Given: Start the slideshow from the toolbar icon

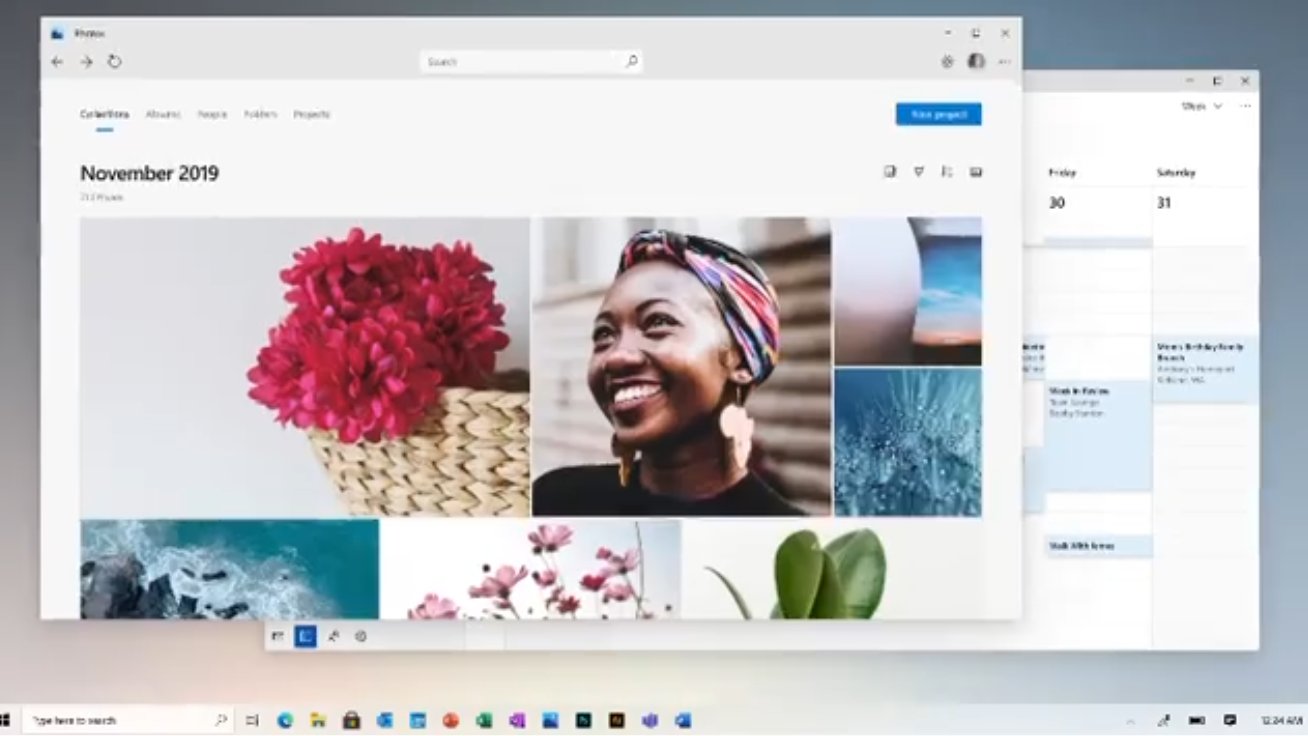Looking at the screenshot, I should coord(976,171).
